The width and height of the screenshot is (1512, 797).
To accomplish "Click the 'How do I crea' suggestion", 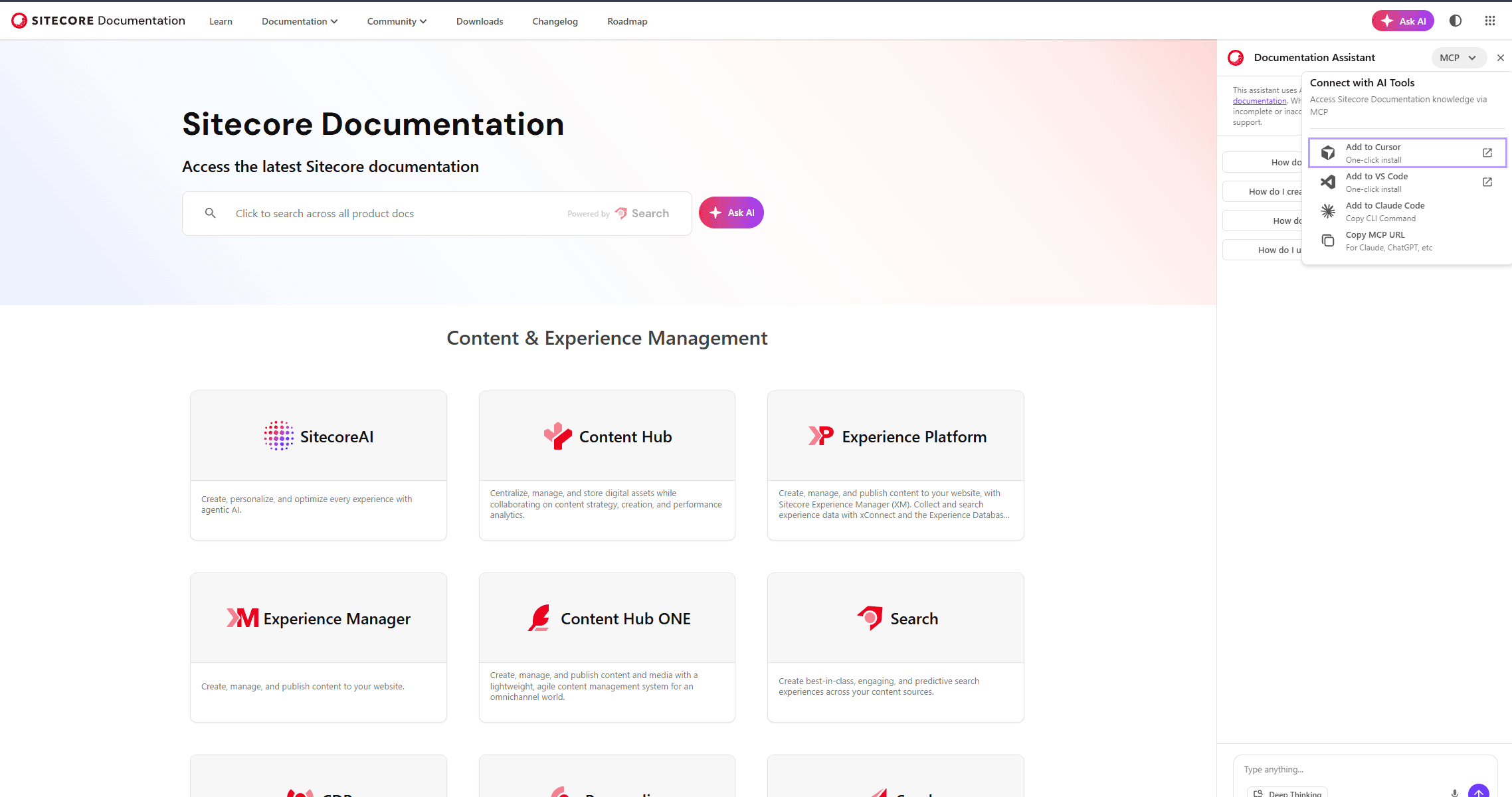I will coord(1262,191).
